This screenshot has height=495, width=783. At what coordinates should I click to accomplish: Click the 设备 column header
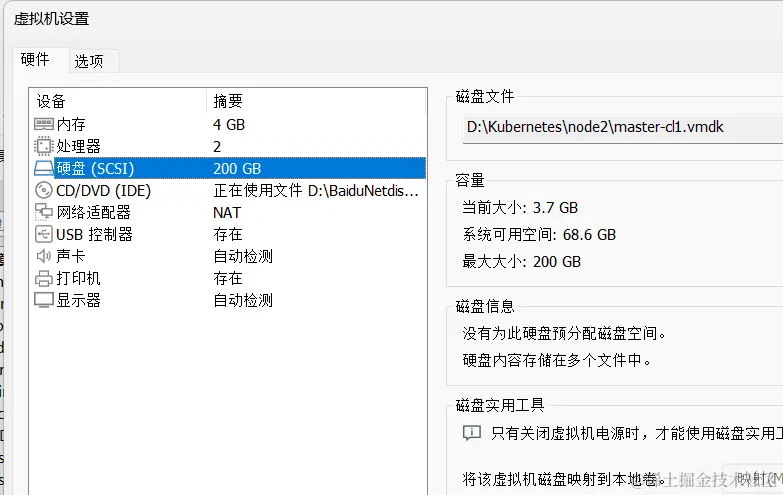(118, 101)
